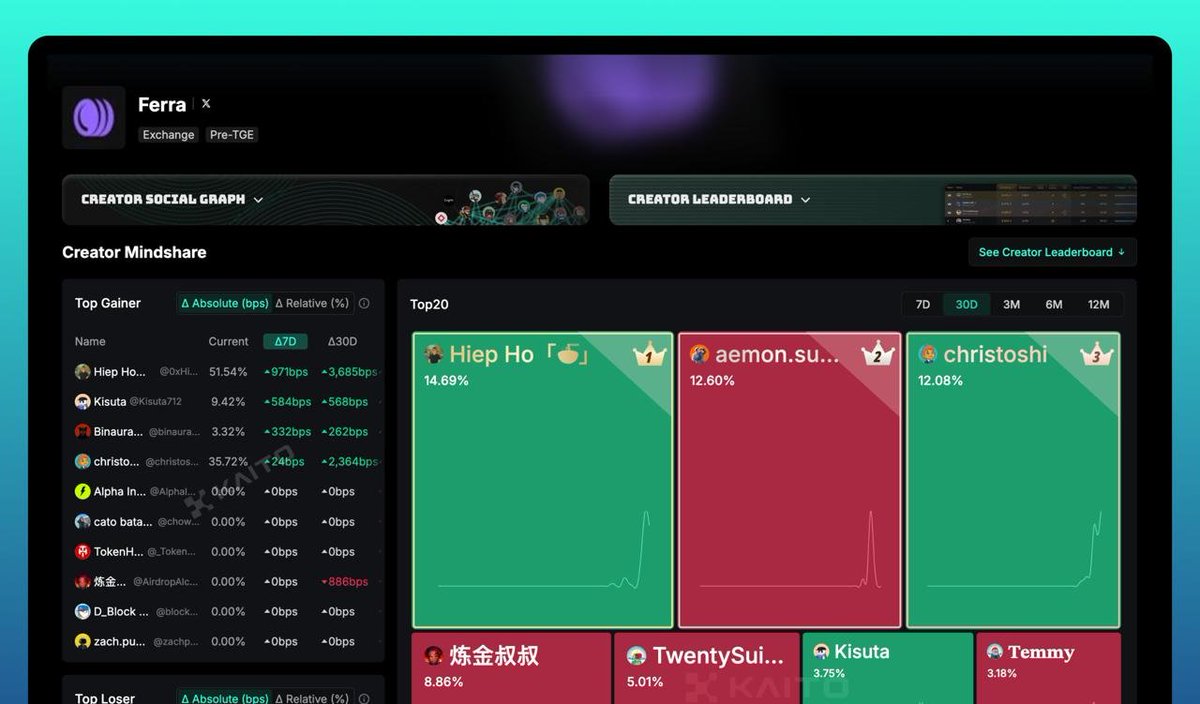The image size is (1200, 704).
Task: Click cato bata... avatar in the list
Action: (83, 522)
